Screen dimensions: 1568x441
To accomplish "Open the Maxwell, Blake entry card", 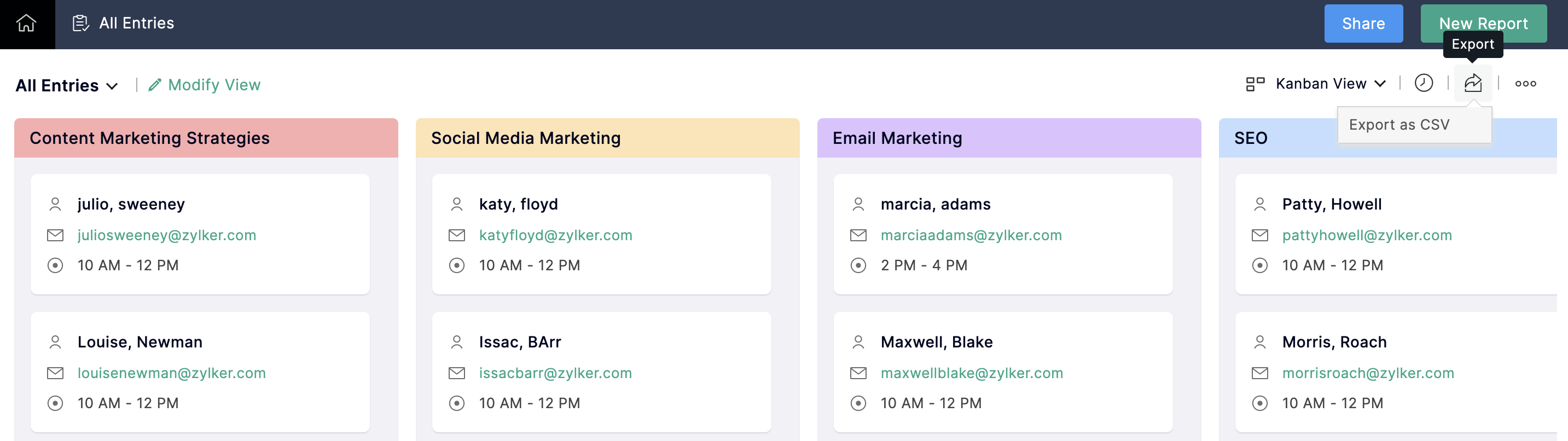I will 1002,372.
